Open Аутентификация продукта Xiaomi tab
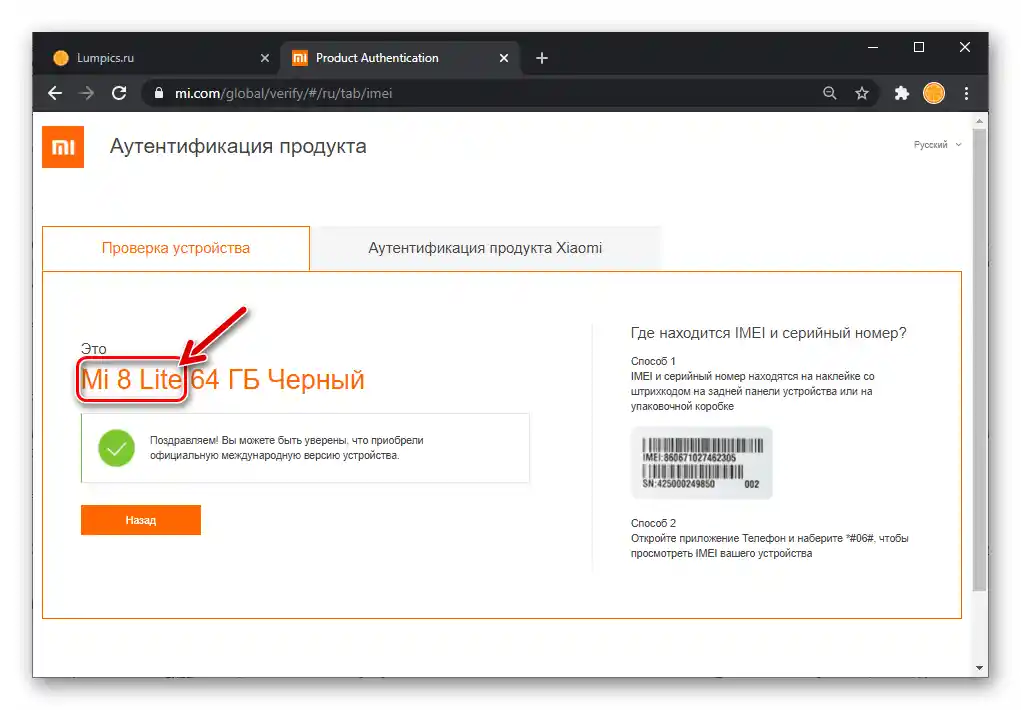The width and height of the screenshot is (1021, 710). (x=485, y=248)
